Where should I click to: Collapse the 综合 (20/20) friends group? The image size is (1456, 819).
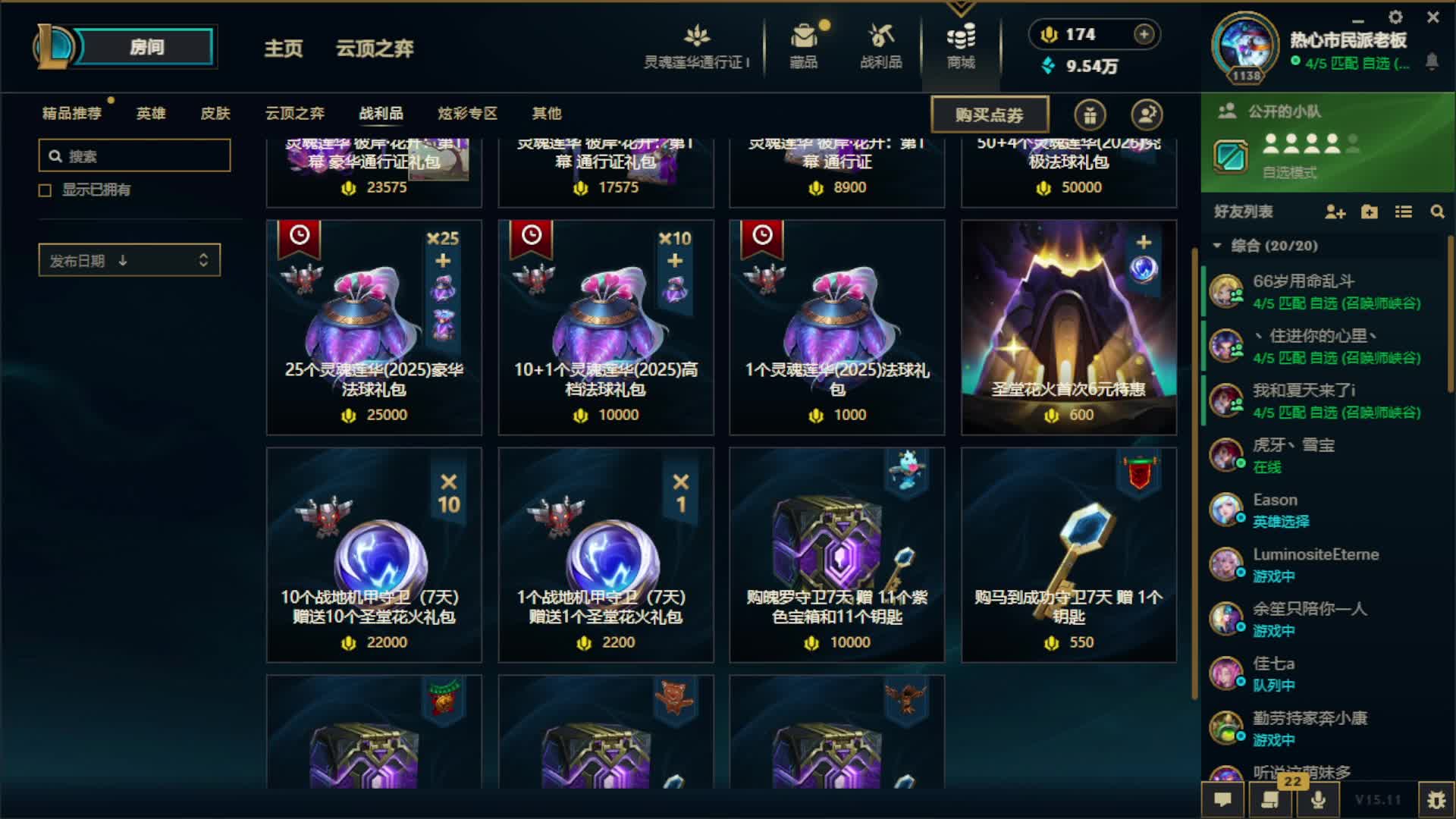[1217, 246]
